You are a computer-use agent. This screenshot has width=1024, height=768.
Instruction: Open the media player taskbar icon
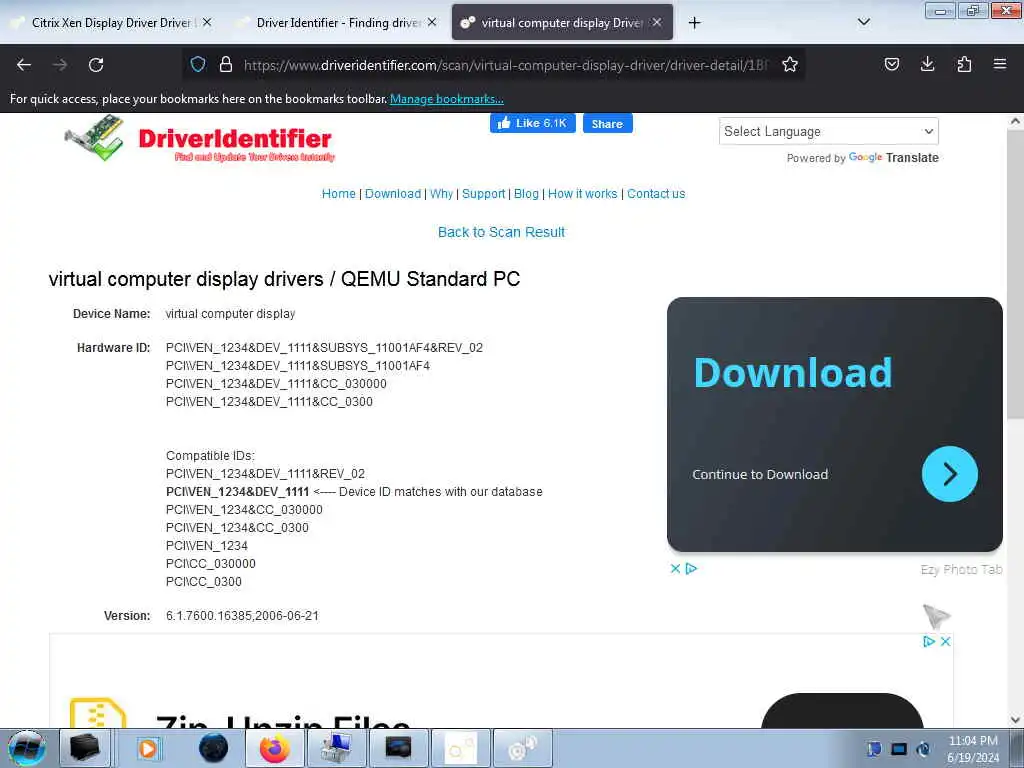click(x=148, y=748)
